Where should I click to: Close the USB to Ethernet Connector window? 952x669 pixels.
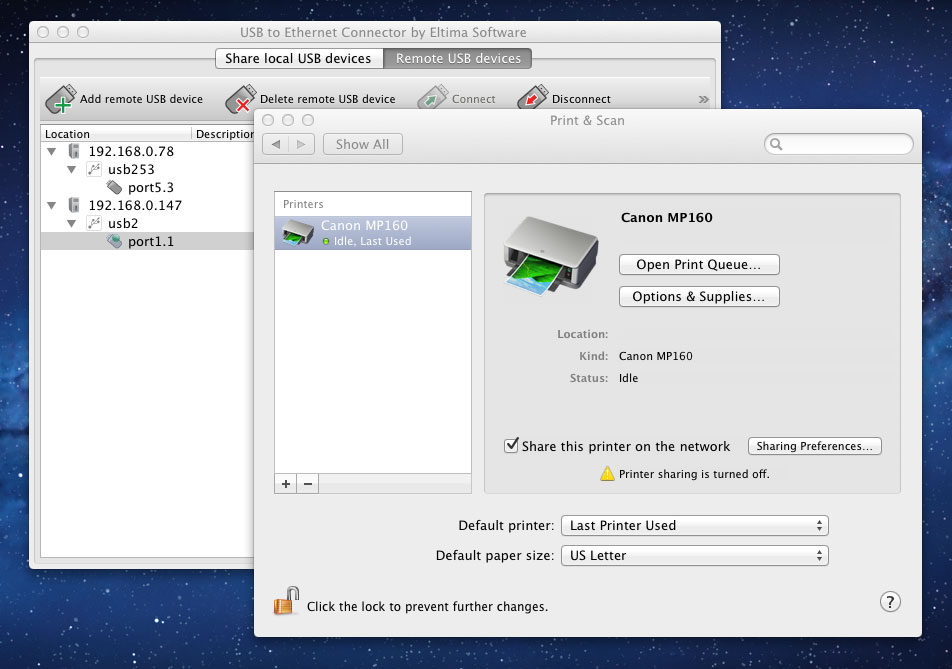point(42,32)
